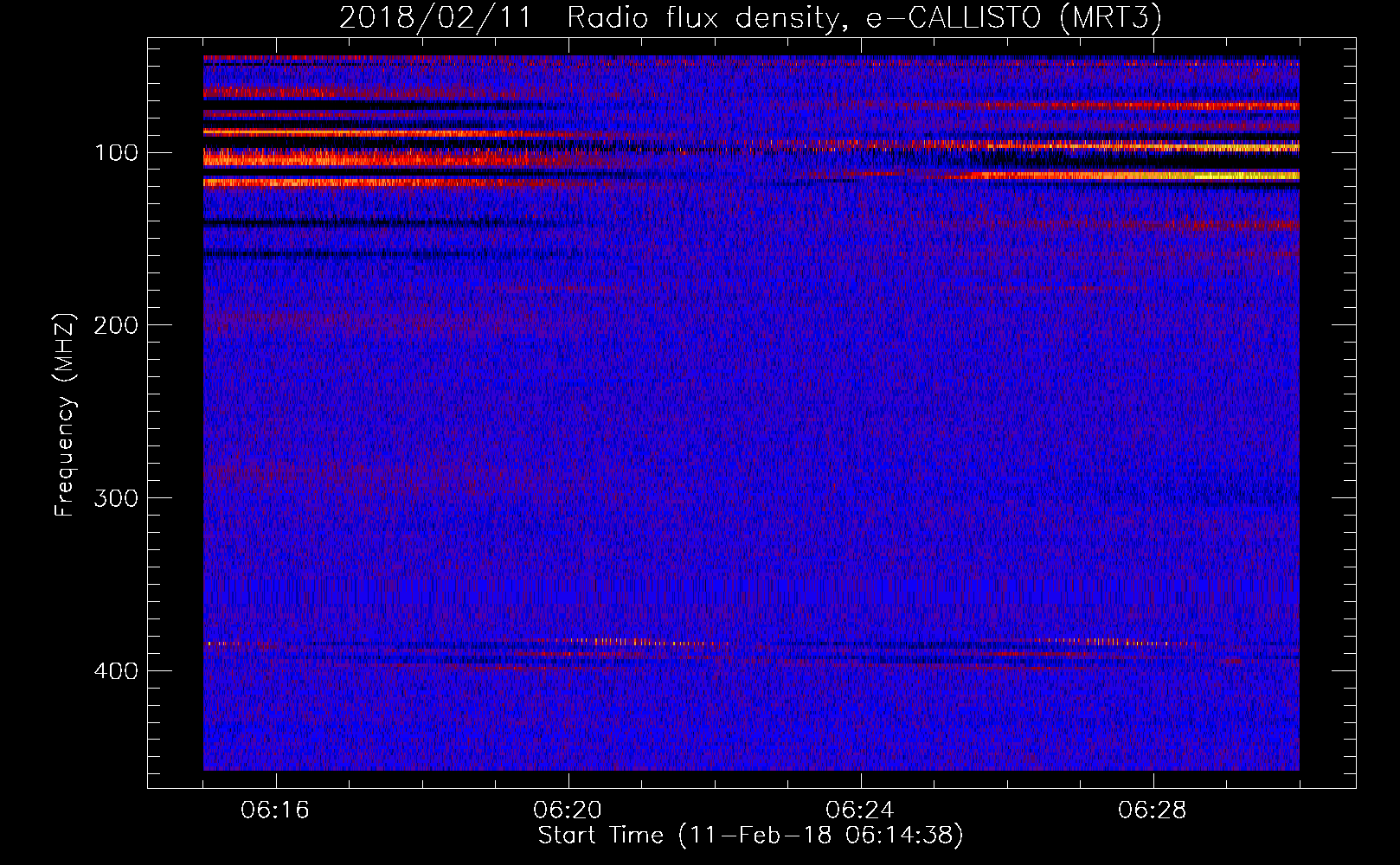The height and width of the screenshot is (865, 1400).
Task: Click the 'Start Time (11-Feb-18 06:14:38)' label
Action: pyautogui.click(x=750, y=836)
